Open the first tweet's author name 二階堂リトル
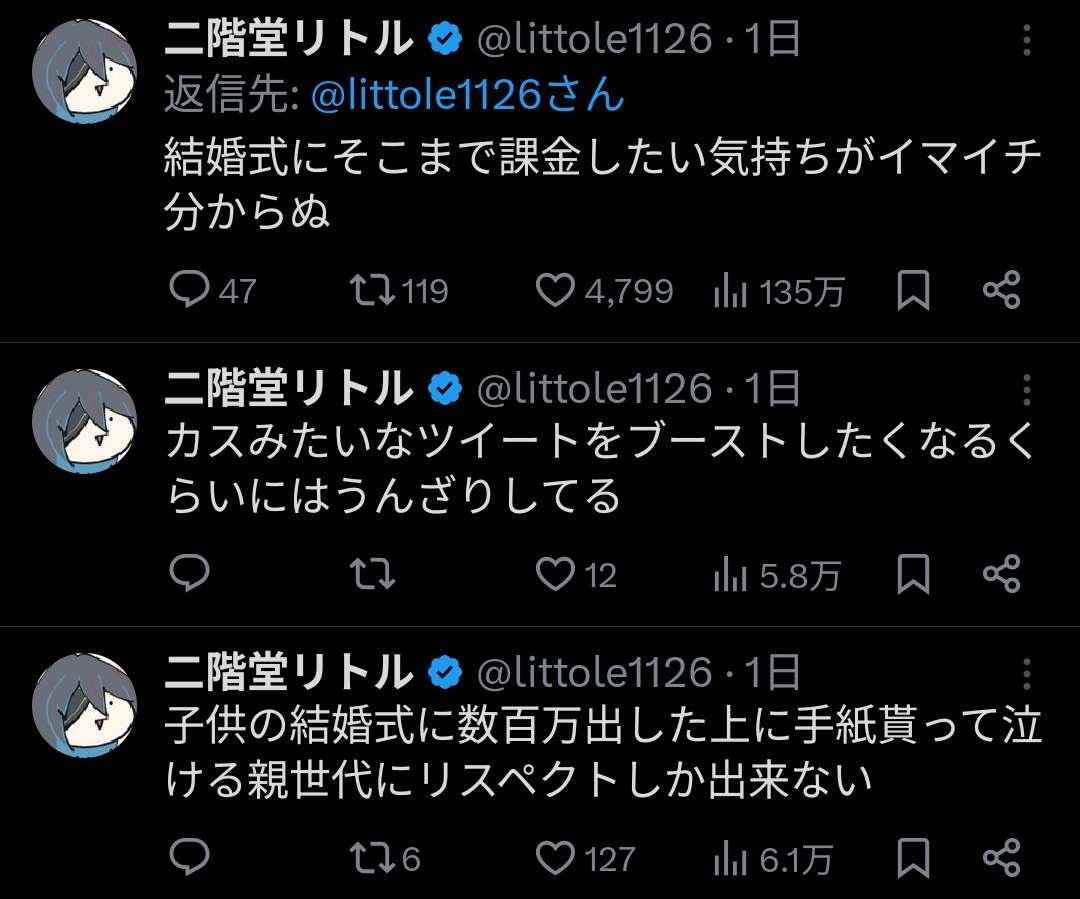1080x899 pixels. [x=289, y=40]
